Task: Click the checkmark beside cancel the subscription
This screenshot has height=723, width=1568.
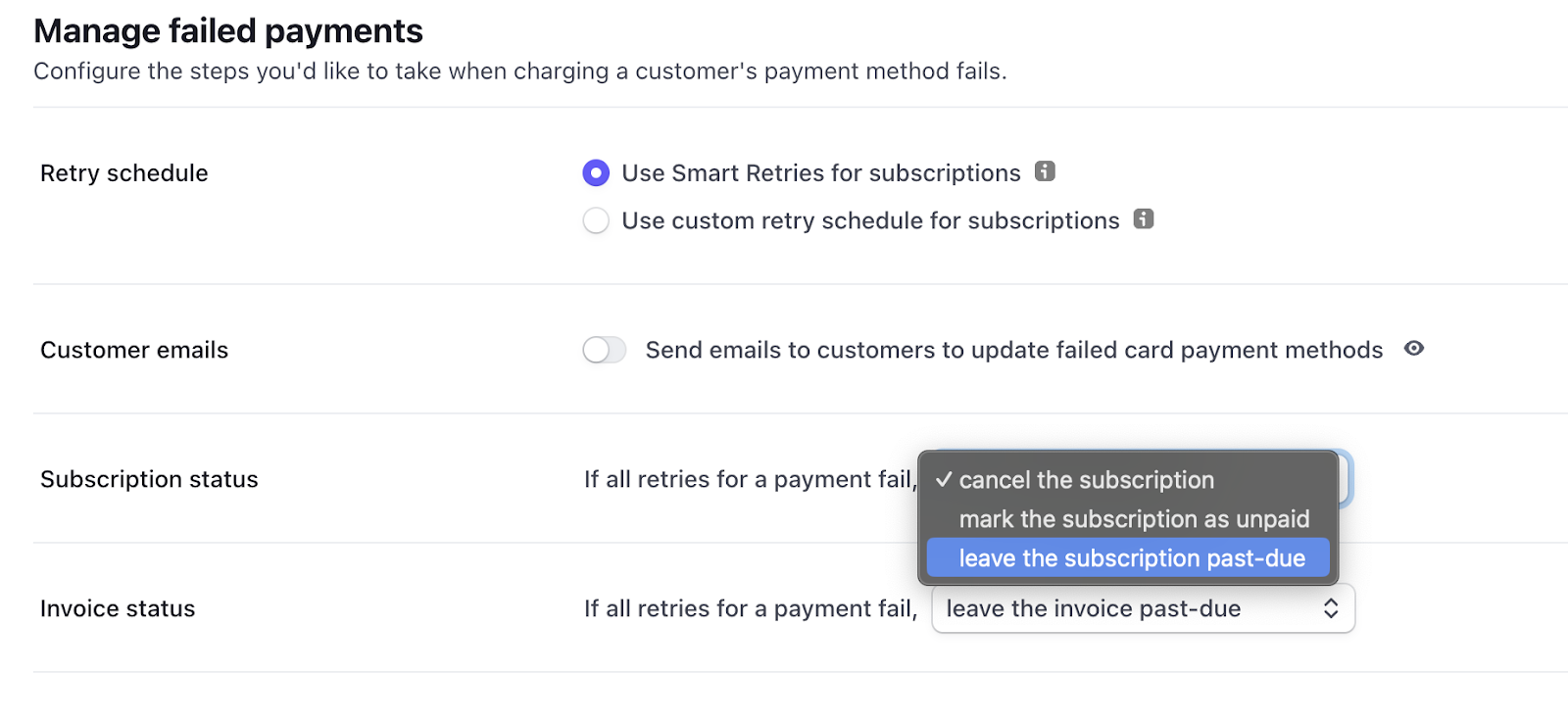Action: point(944,480)
